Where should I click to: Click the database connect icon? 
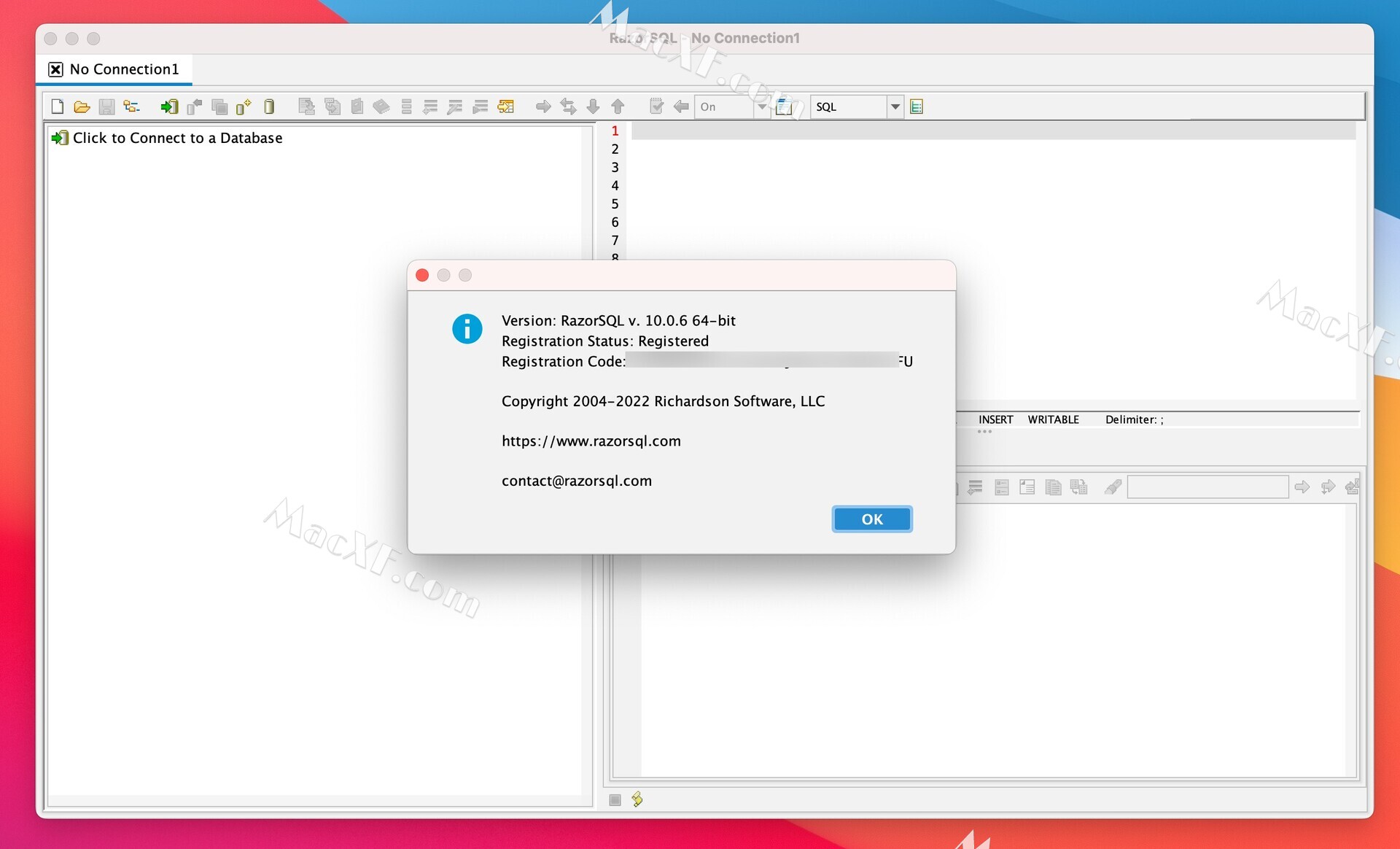[x=168, y=106]
